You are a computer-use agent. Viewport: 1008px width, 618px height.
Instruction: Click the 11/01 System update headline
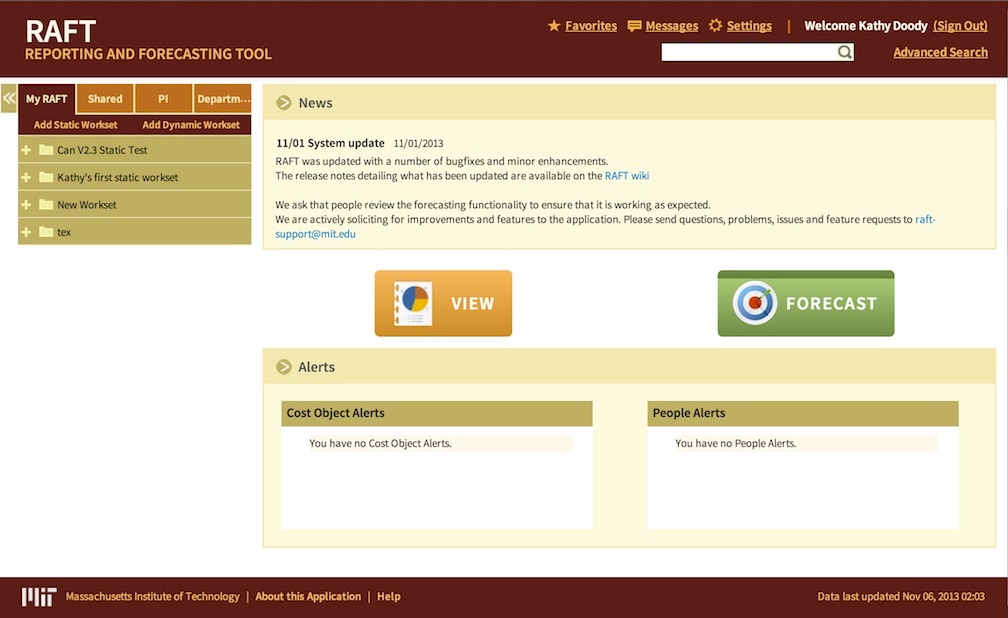pos(330,143)
